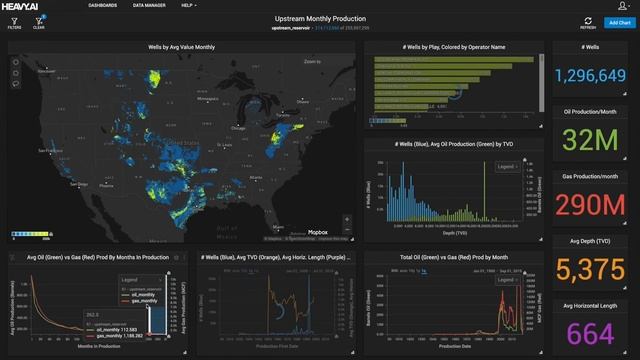Click the 290M gas production value
Viewport: 640px width, 360px height.
click(590, 204)
